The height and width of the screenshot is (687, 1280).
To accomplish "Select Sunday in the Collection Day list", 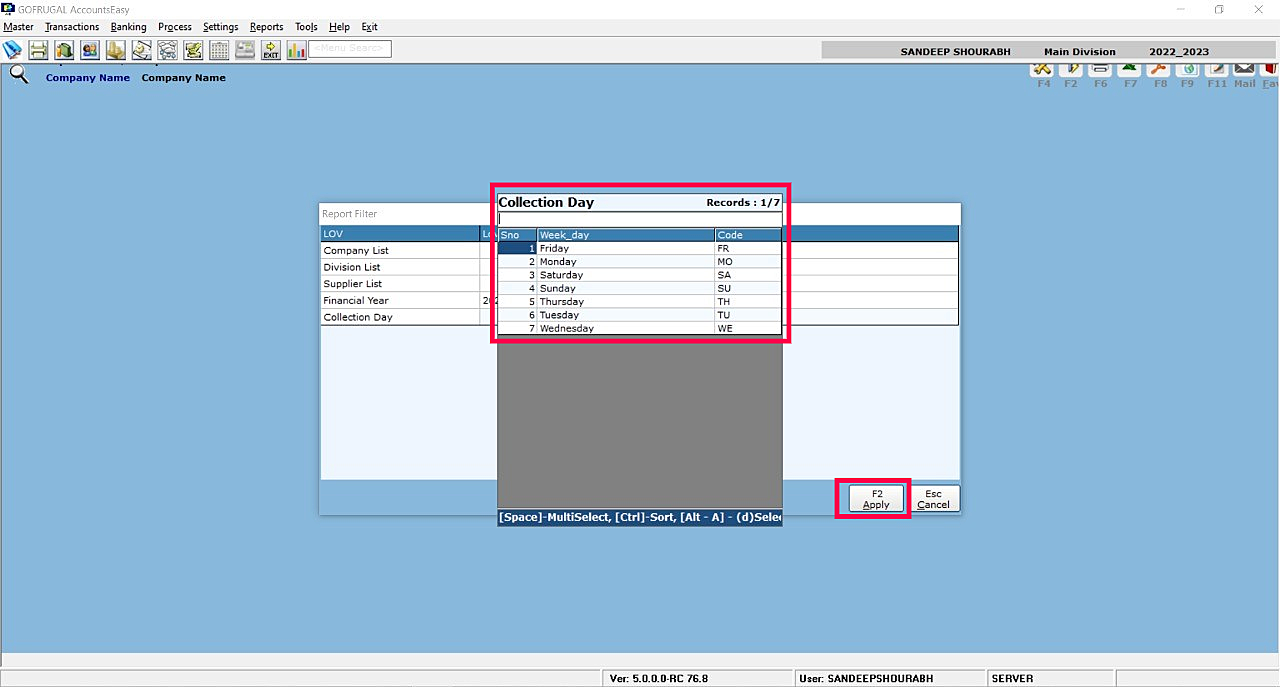I will [640, 288].
